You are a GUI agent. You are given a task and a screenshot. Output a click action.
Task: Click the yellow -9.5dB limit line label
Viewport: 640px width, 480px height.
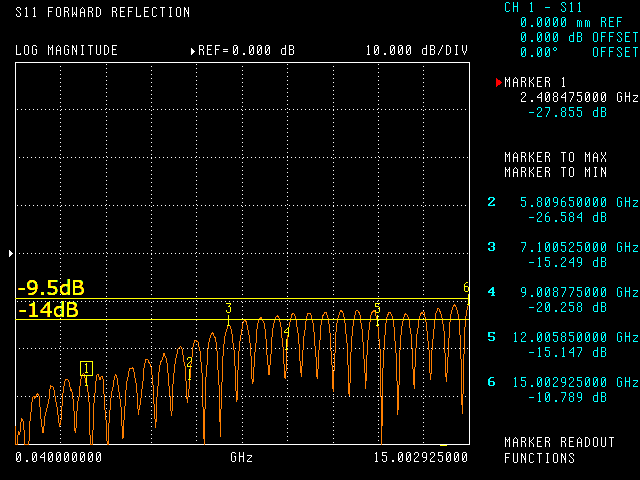(x=51, y=288)
